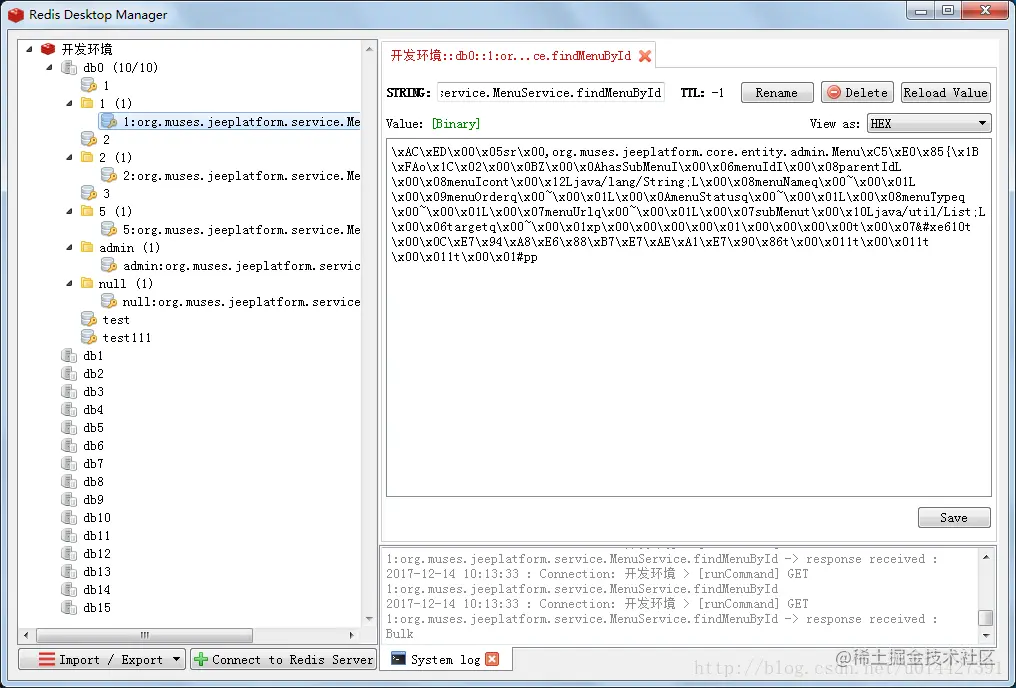Click the System log console icon

tap(398, 659)
